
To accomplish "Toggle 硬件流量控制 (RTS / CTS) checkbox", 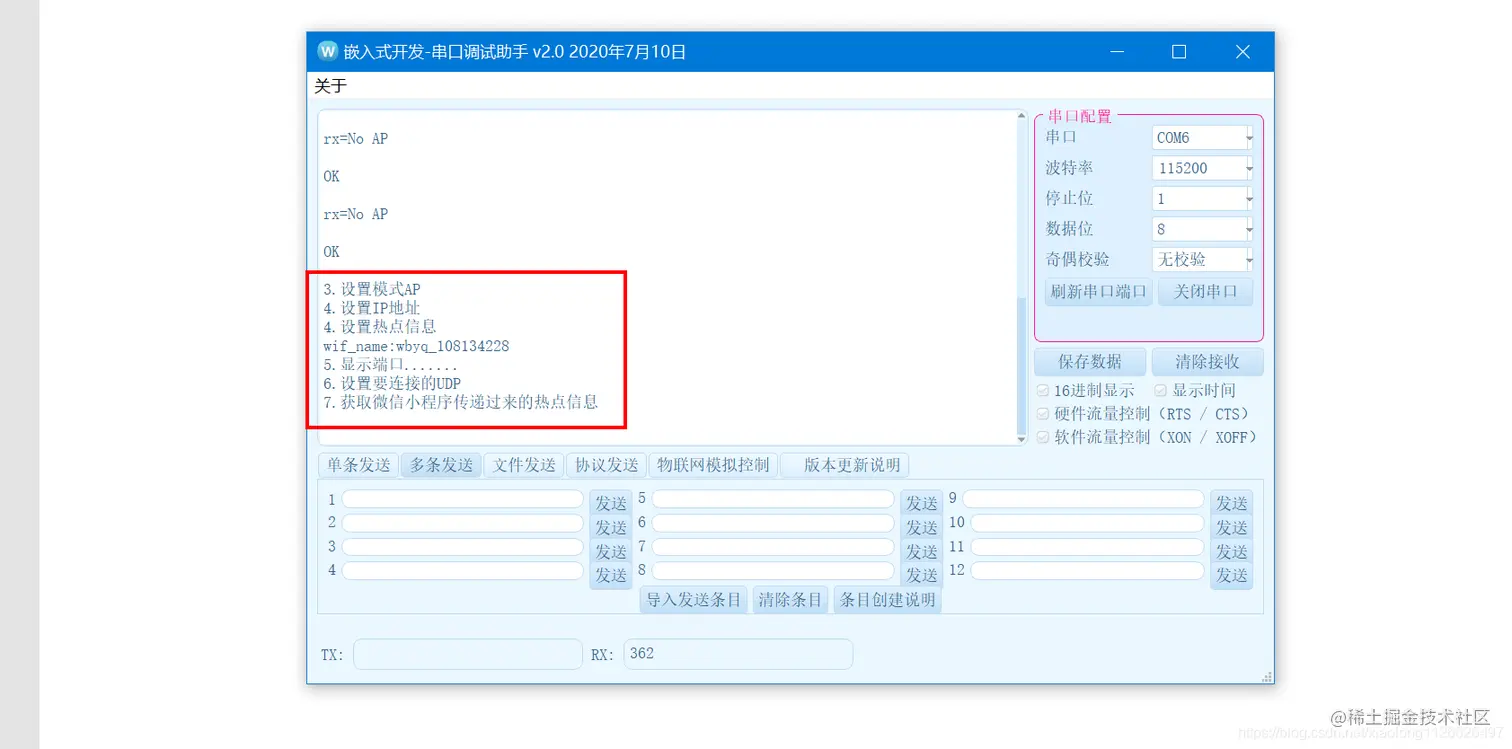I will (1043, 413).
